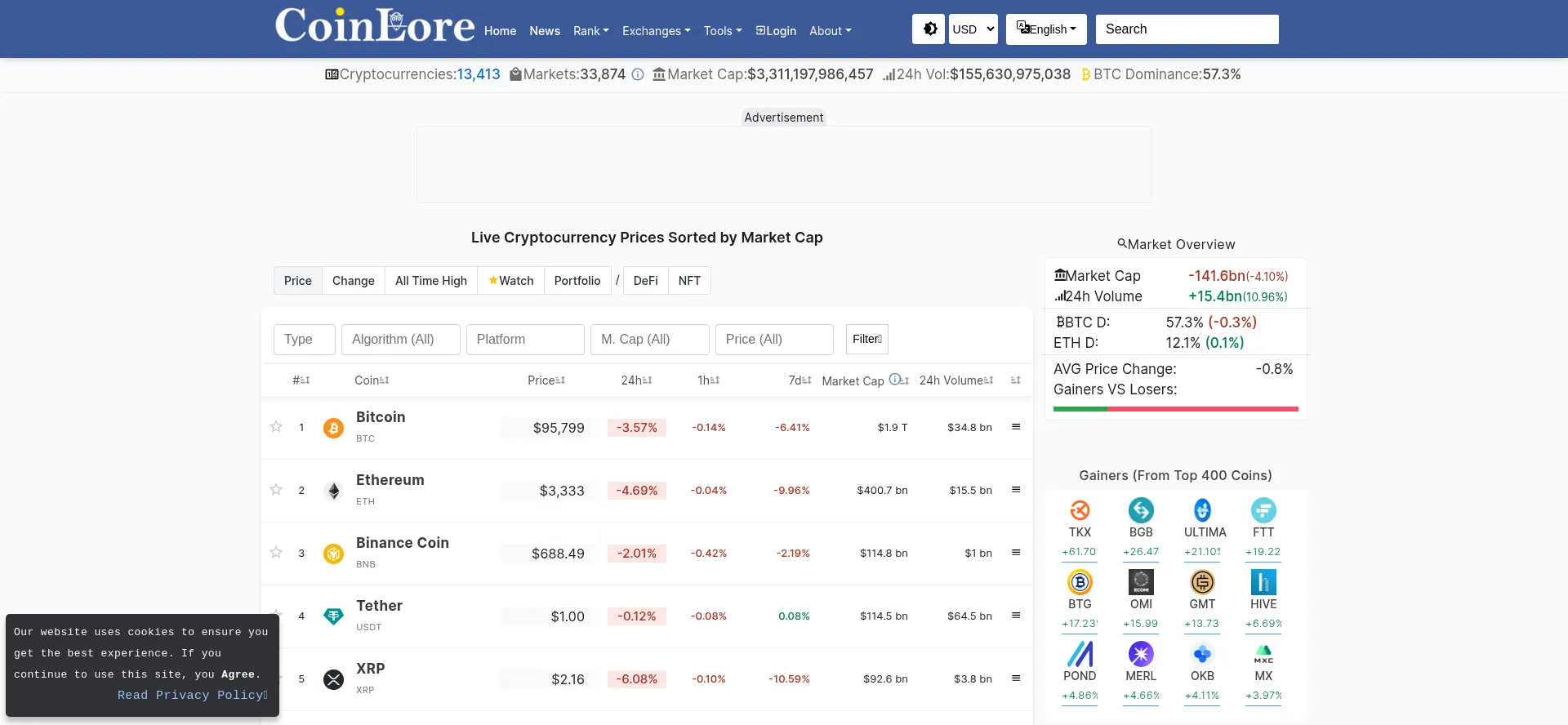Screen dimensions: 1568x725
Task: Sort by Coin column
Action: (x=372, y=380)
